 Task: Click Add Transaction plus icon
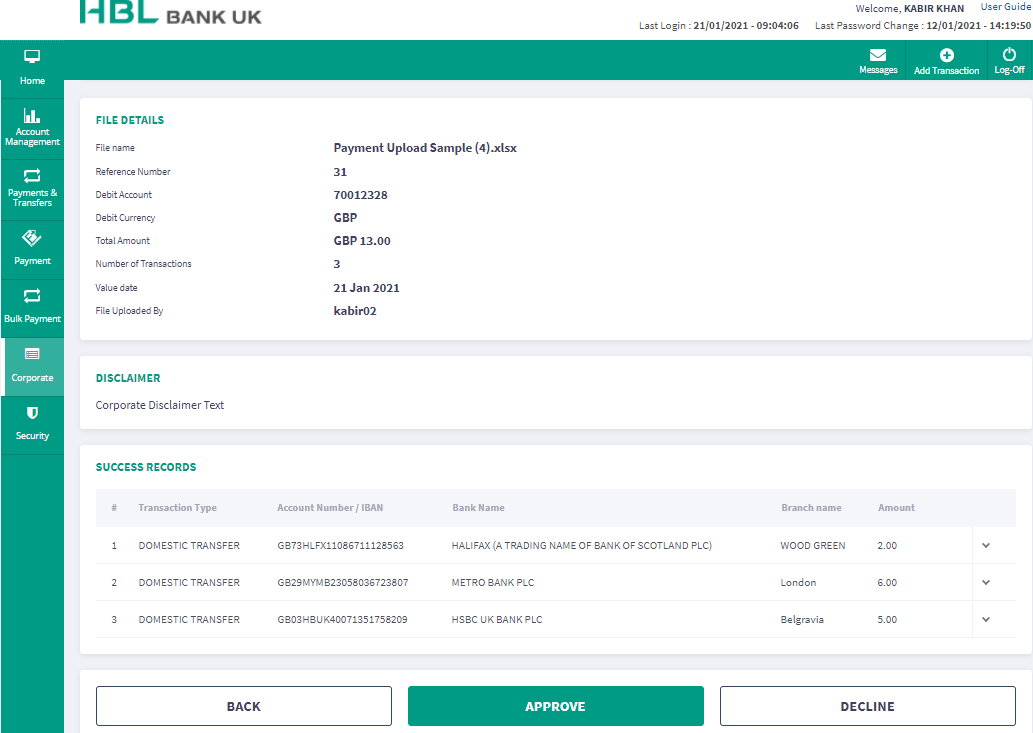click(947, 55)
